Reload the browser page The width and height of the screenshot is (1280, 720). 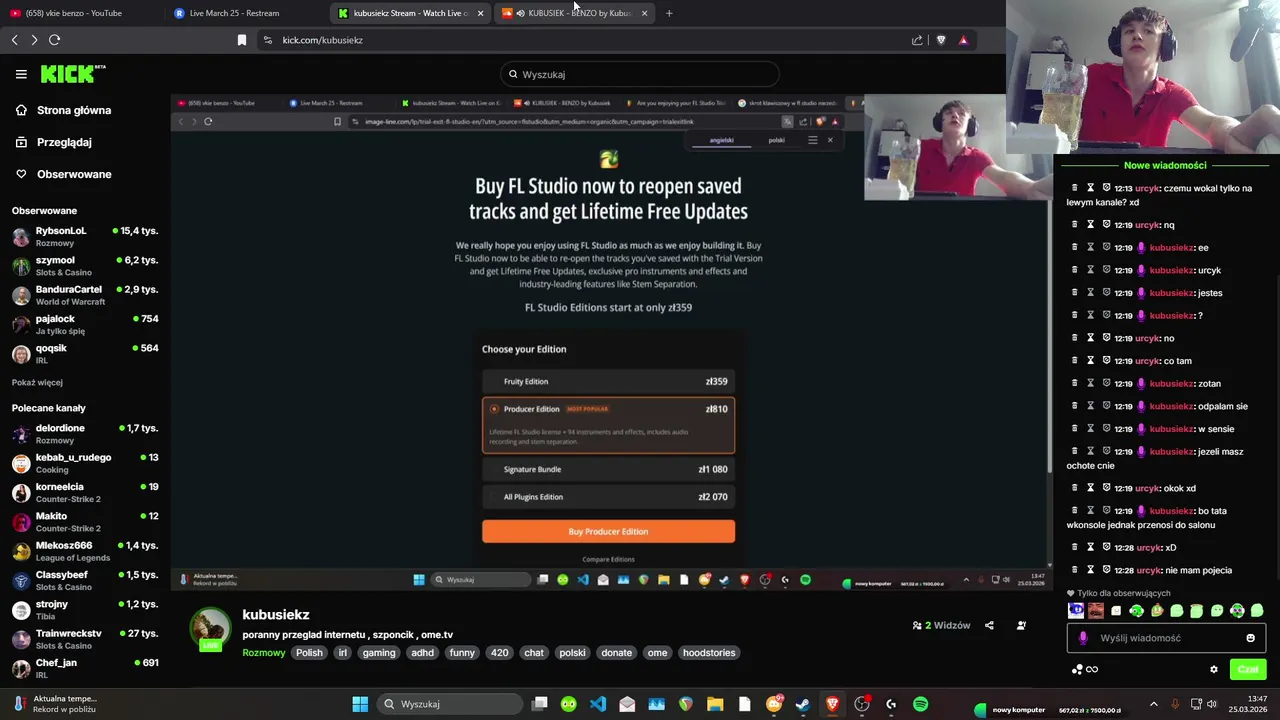coord(55,40)
